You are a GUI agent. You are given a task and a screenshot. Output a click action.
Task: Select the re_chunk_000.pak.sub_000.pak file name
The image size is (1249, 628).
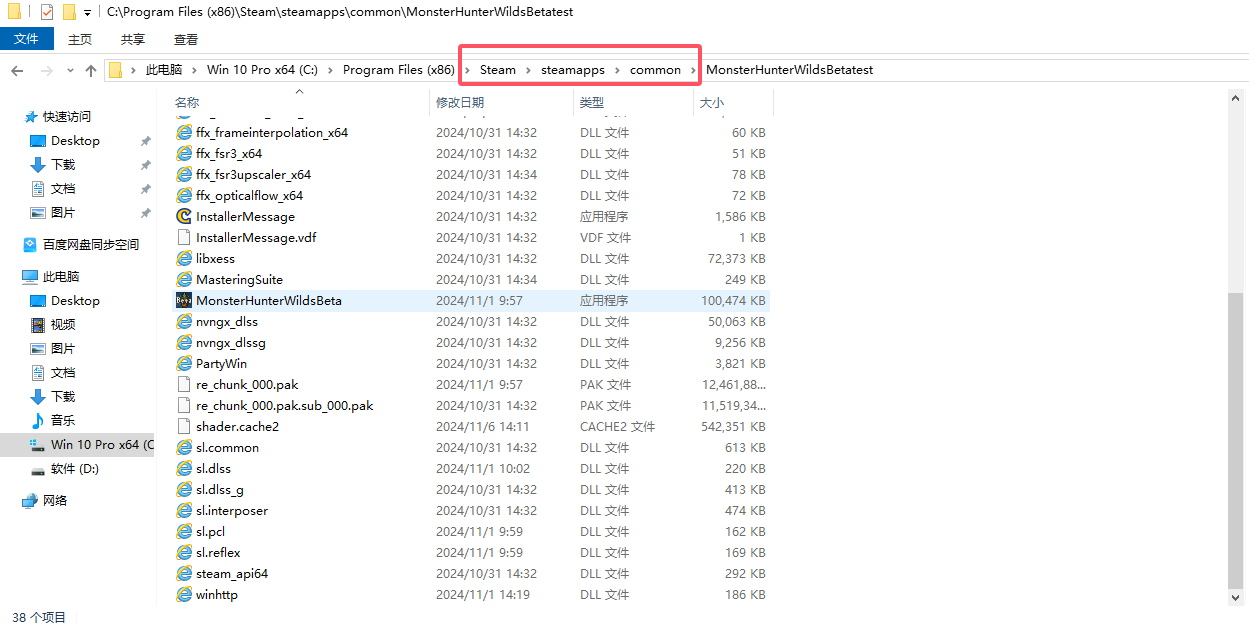285,406
